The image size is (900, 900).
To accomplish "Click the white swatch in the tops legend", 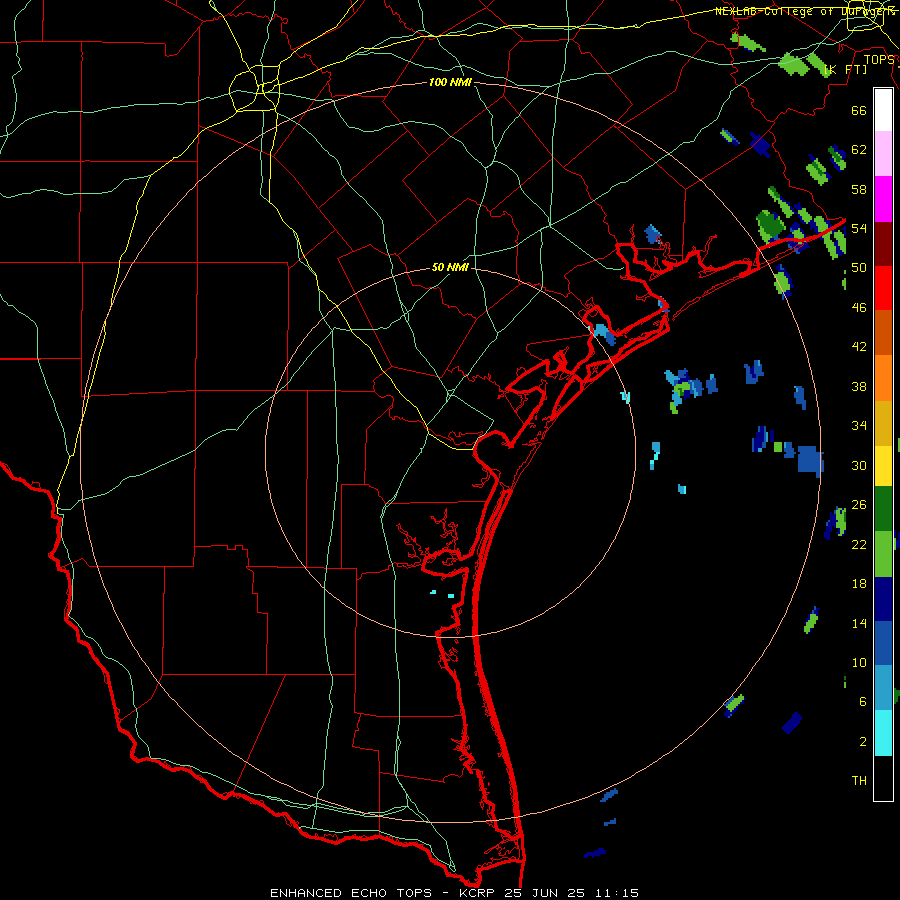I will pos(883,110).
